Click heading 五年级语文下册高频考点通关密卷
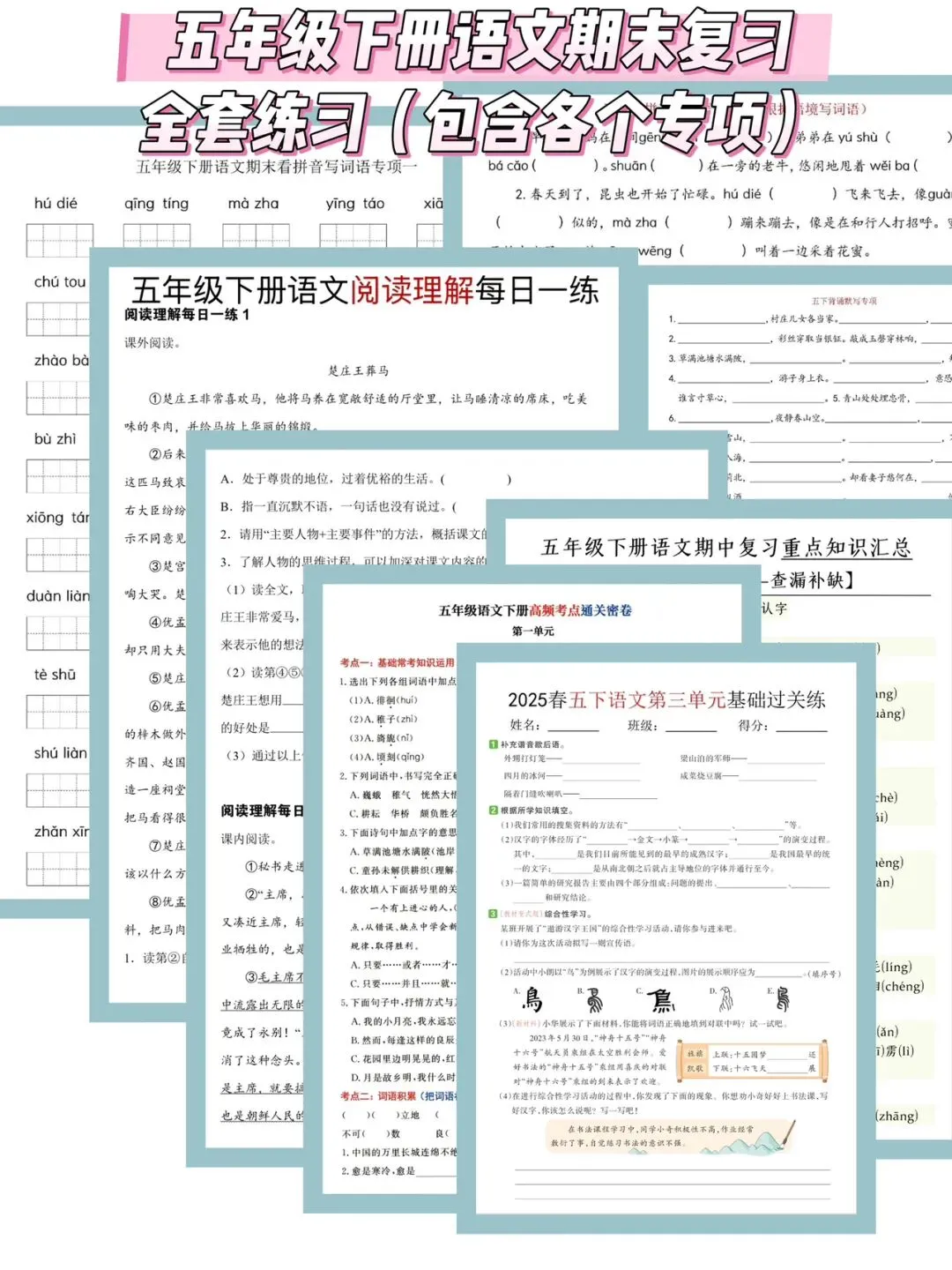This screenshot has width=952, height=1270. click(535, 610)
